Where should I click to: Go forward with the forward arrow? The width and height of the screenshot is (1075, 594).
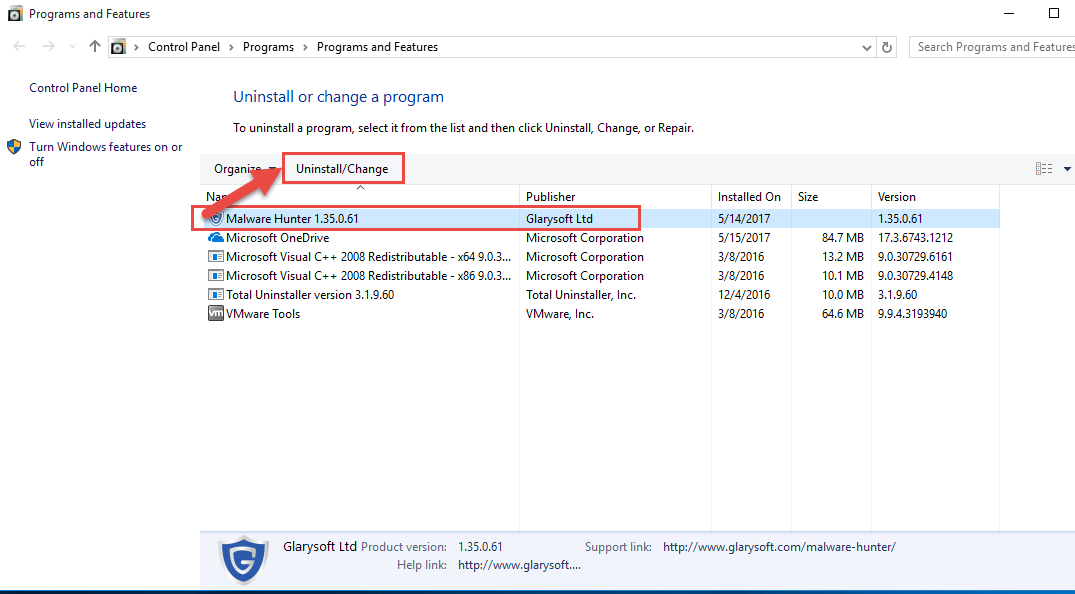(x=48, y=47)
